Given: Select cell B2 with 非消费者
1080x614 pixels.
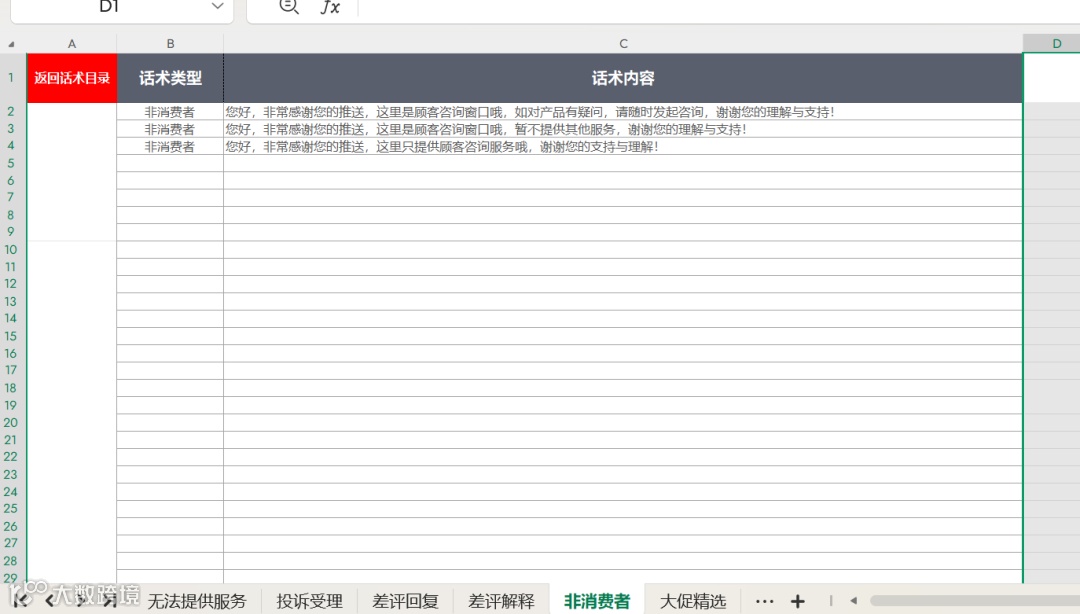Looking at the screenshot, I should [x=170, y=112].
